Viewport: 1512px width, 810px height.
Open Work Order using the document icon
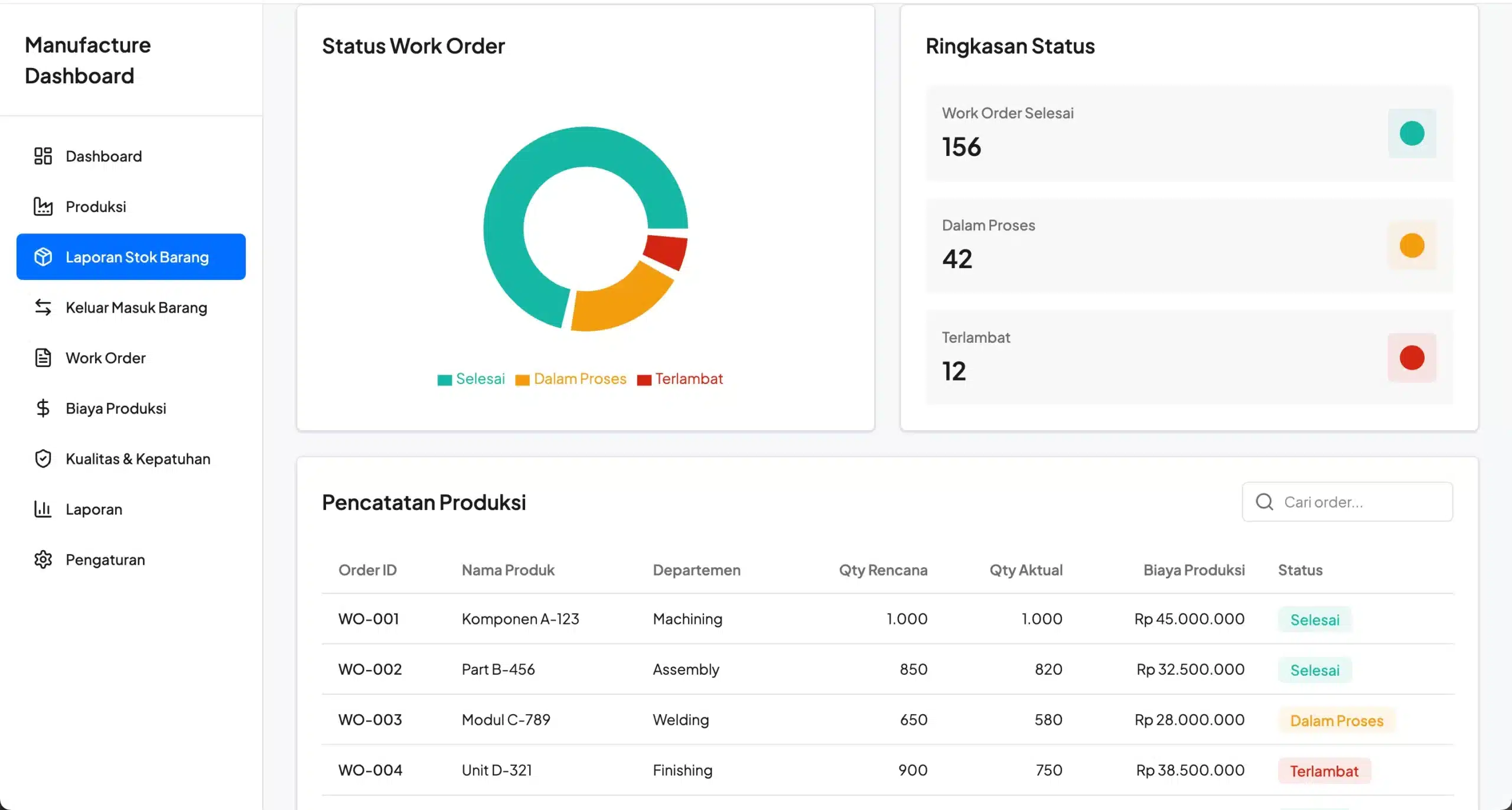click(x=43, y=357)
